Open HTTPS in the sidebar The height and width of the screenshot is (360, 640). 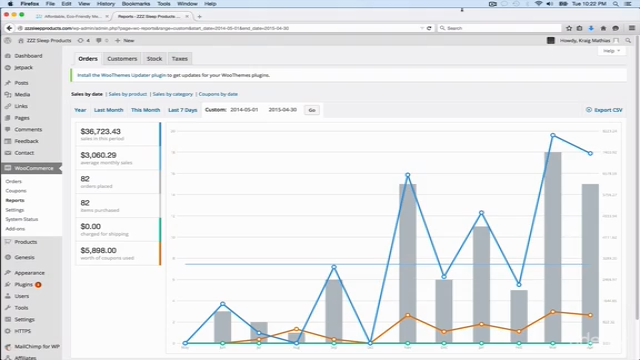pos(22,331)
